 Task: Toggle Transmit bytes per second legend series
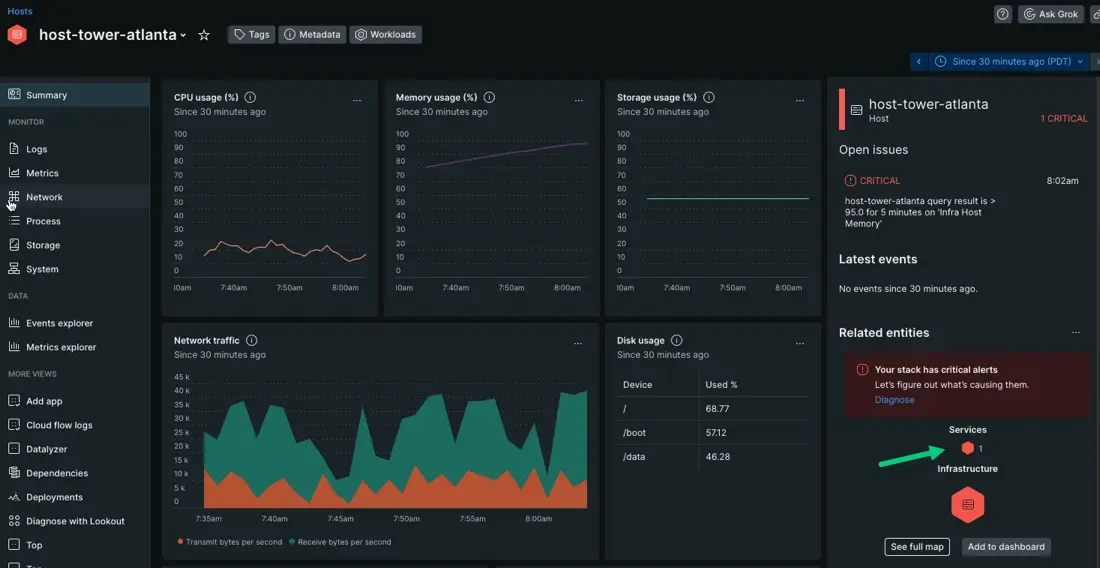click(x=229, y=542)
